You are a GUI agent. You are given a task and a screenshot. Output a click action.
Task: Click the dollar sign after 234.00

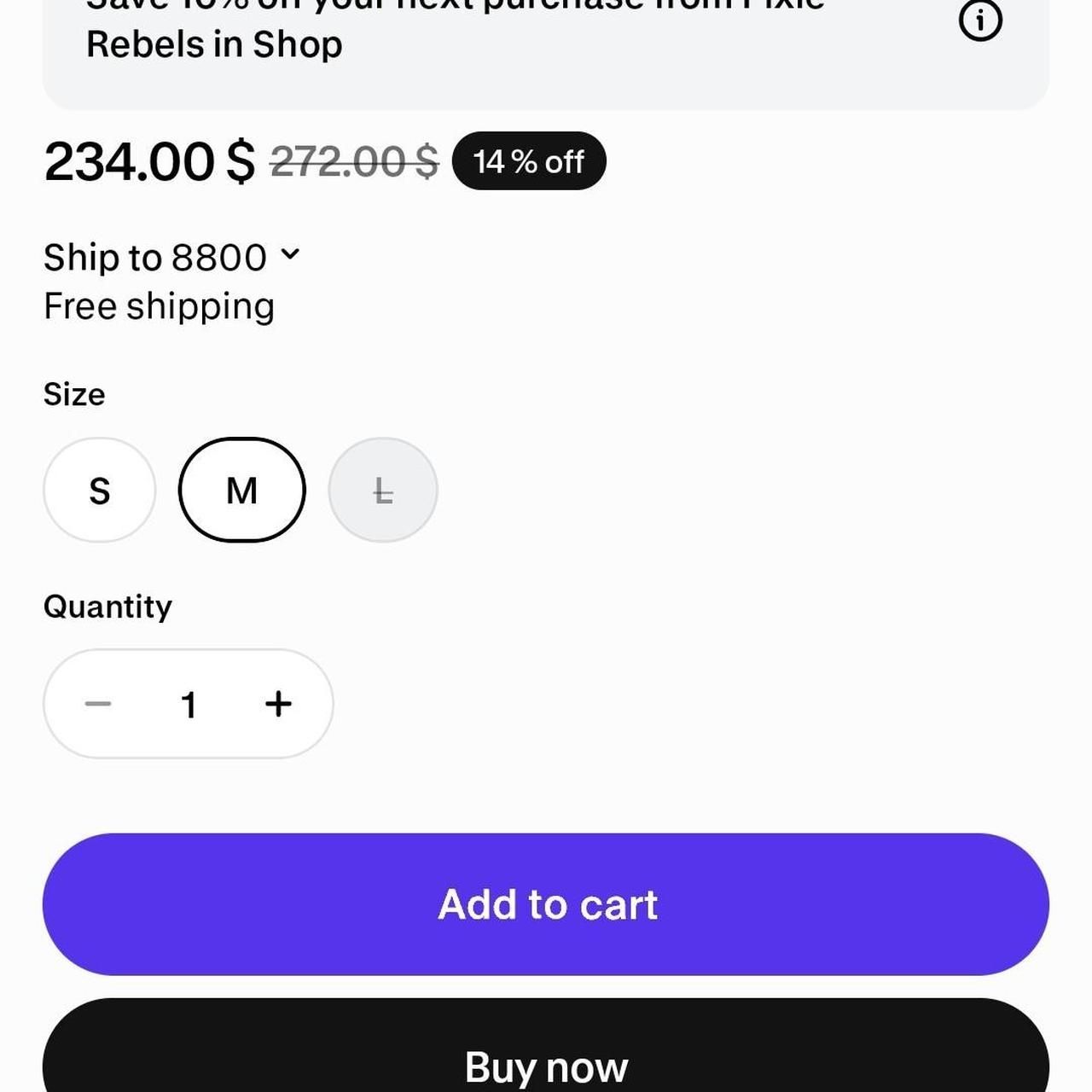coord(241,161)
